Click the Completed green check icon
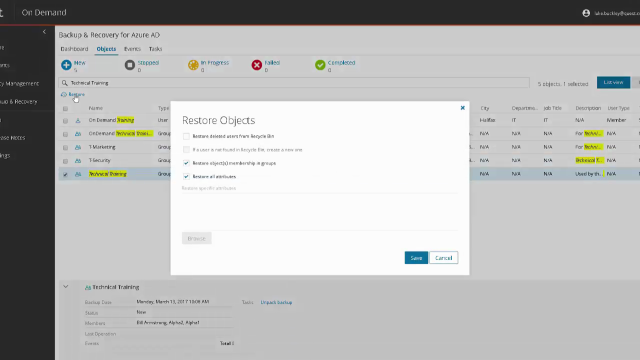This screenshot has width=640, height=360. 320,65
